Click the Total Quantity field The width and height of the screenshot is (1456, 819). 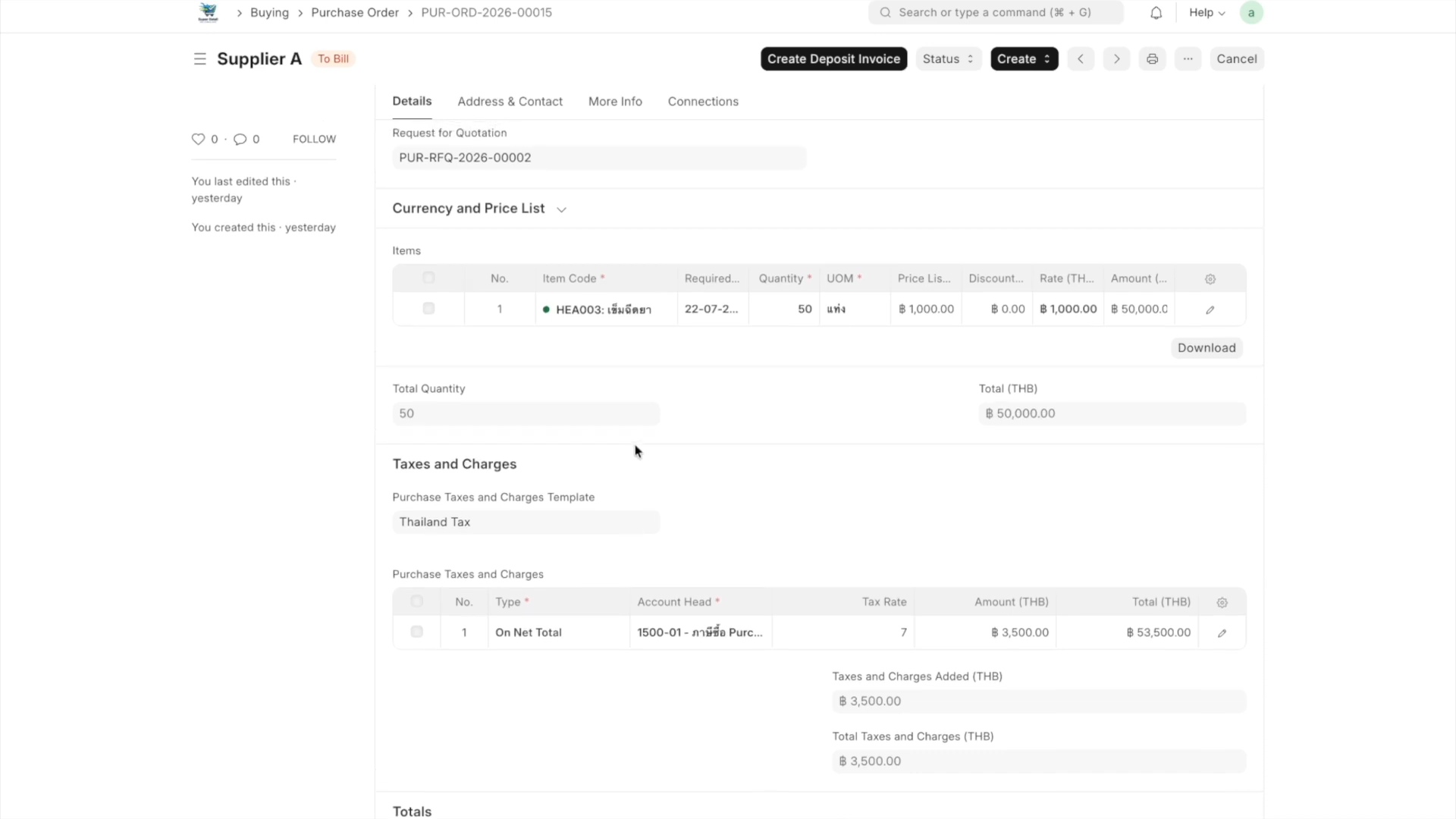pos(526,414)
